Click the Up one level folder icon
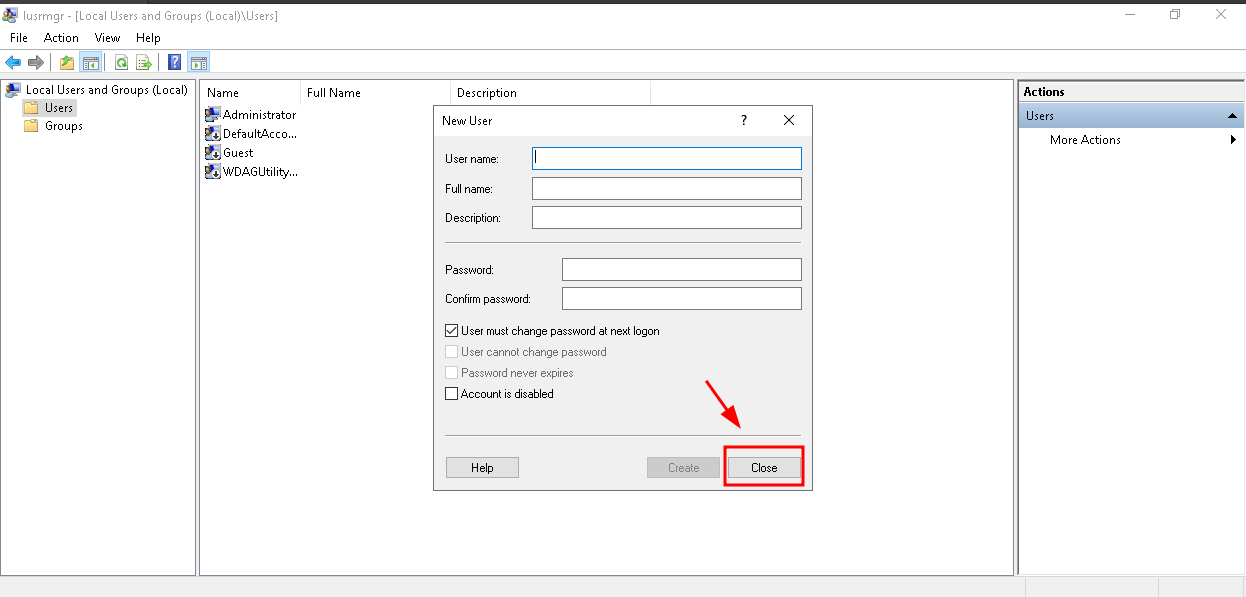This screenshot has width=1246, height=597. (67, 63)
